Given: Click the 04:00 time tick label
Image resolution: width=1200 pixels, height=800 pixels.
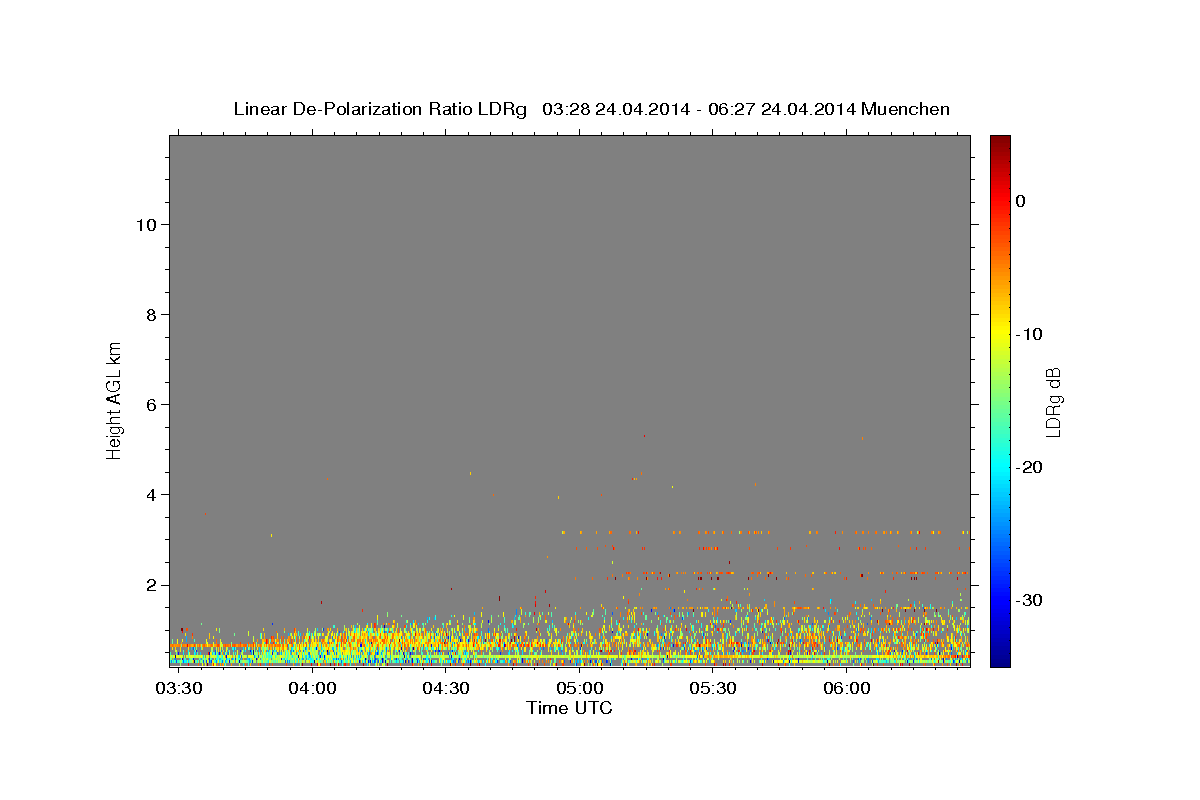Looking at the screenshot, I should (312, 688).
